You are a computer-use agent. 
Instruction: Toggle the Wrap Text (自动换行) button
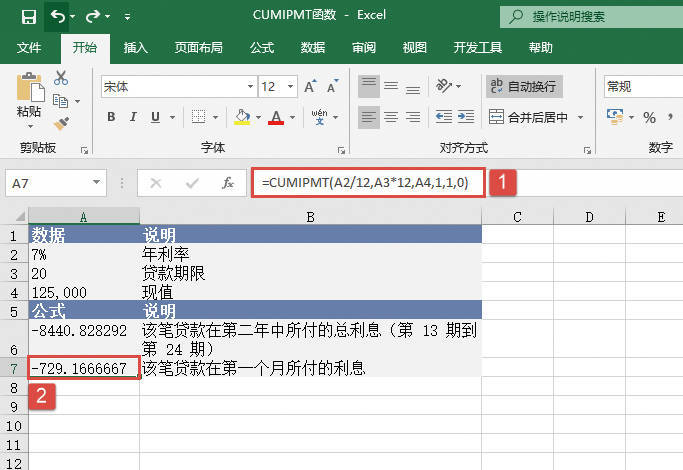(x=524, y=87)
